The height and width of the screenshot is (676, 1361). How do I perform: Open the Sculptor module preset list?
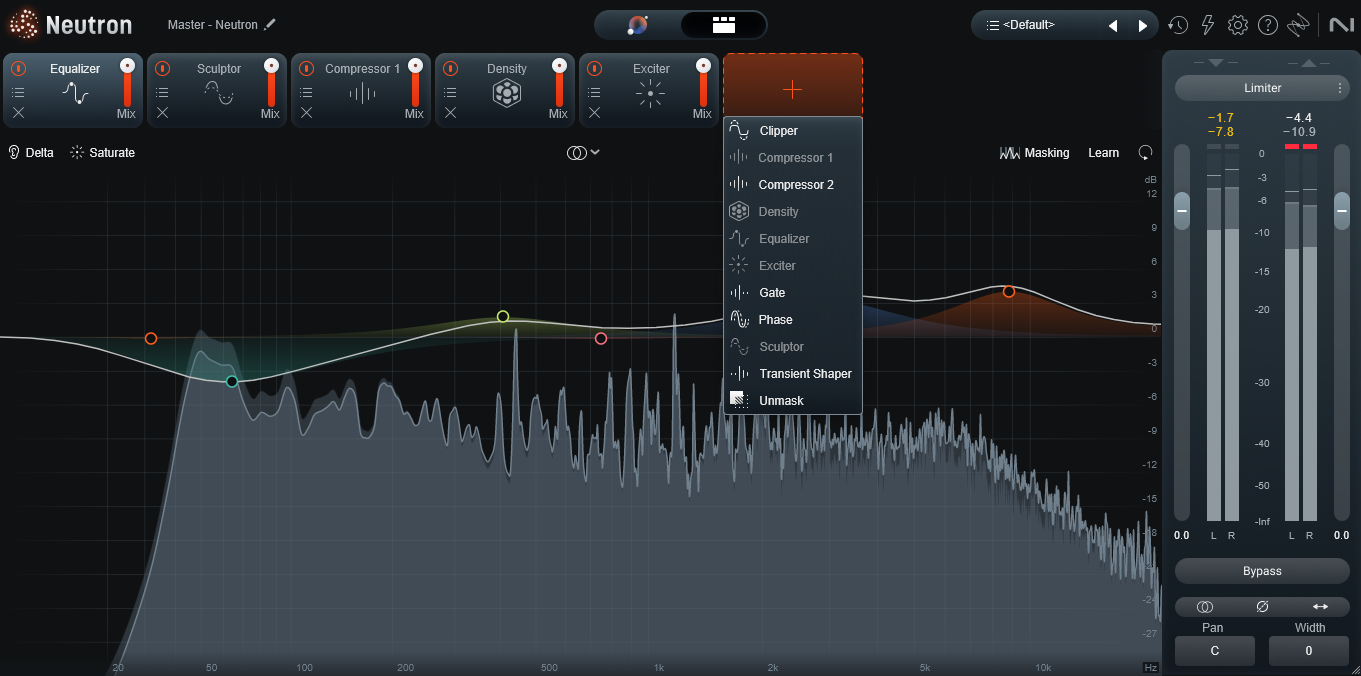pyautogui.click(x=162, y=92)
